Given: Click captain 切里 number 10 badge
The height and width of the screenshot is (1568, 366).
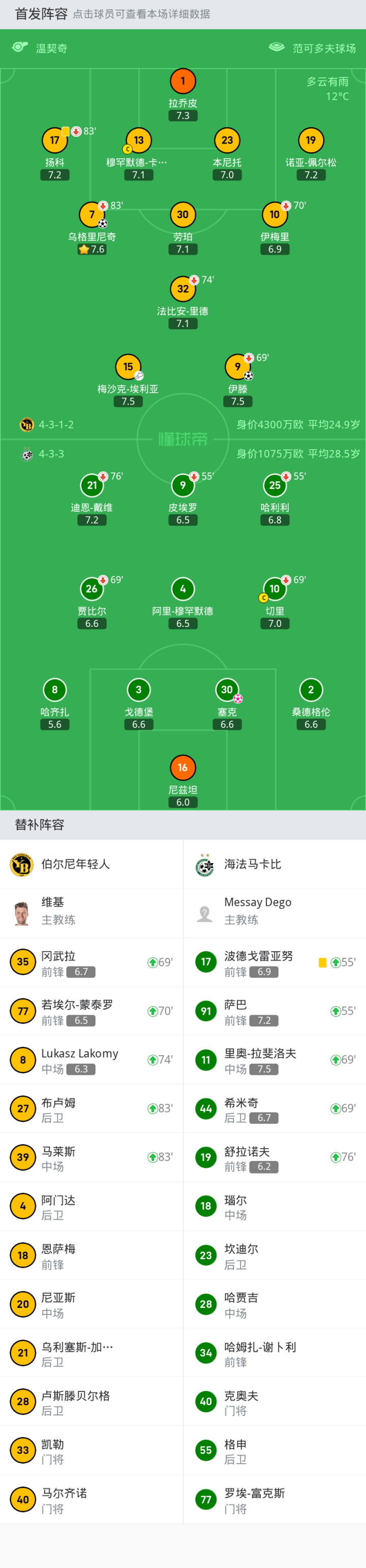Looking at the screenshot, I should pyautogui.click(x=275, y=589).
